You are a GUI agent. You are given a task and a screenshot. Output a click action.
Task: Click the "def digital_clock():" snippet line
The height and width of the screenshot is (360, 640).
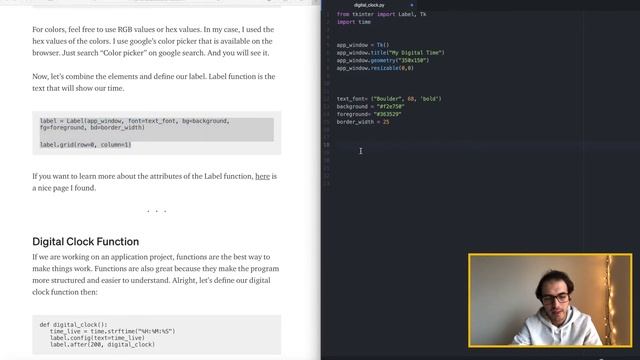coord(73,325)
